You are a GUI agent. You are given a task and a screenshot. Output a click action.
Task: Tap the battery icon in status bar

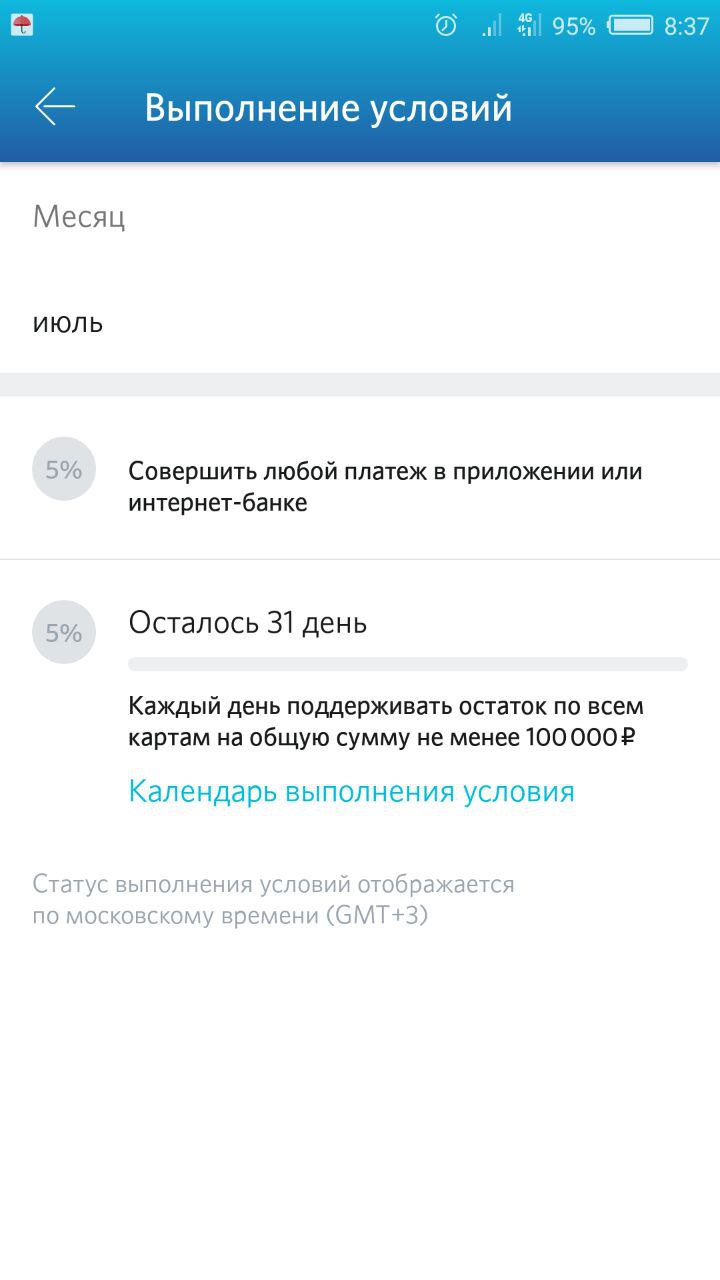click(630, 26)
